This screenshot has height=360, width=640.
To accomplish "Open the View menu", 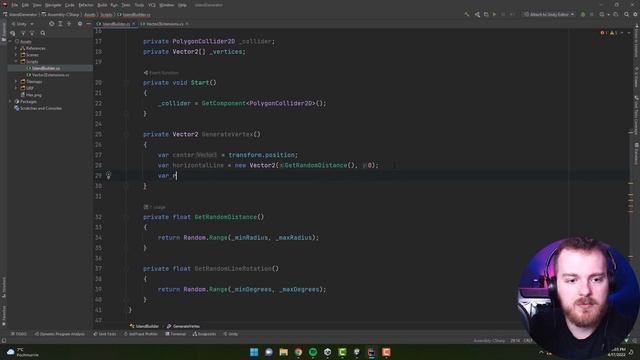I will click(37, 5).
